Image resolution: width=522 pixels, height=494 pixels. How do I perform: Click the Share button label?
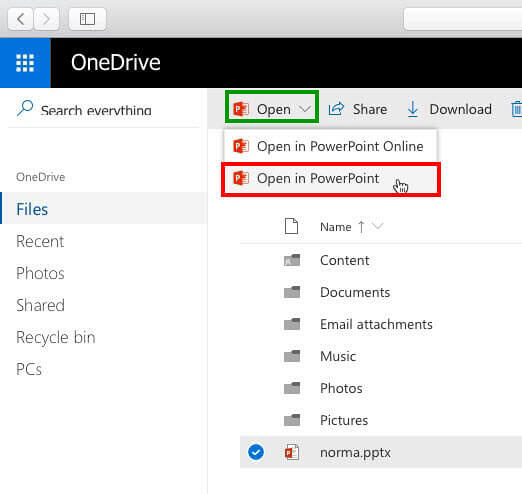[370, 109]
